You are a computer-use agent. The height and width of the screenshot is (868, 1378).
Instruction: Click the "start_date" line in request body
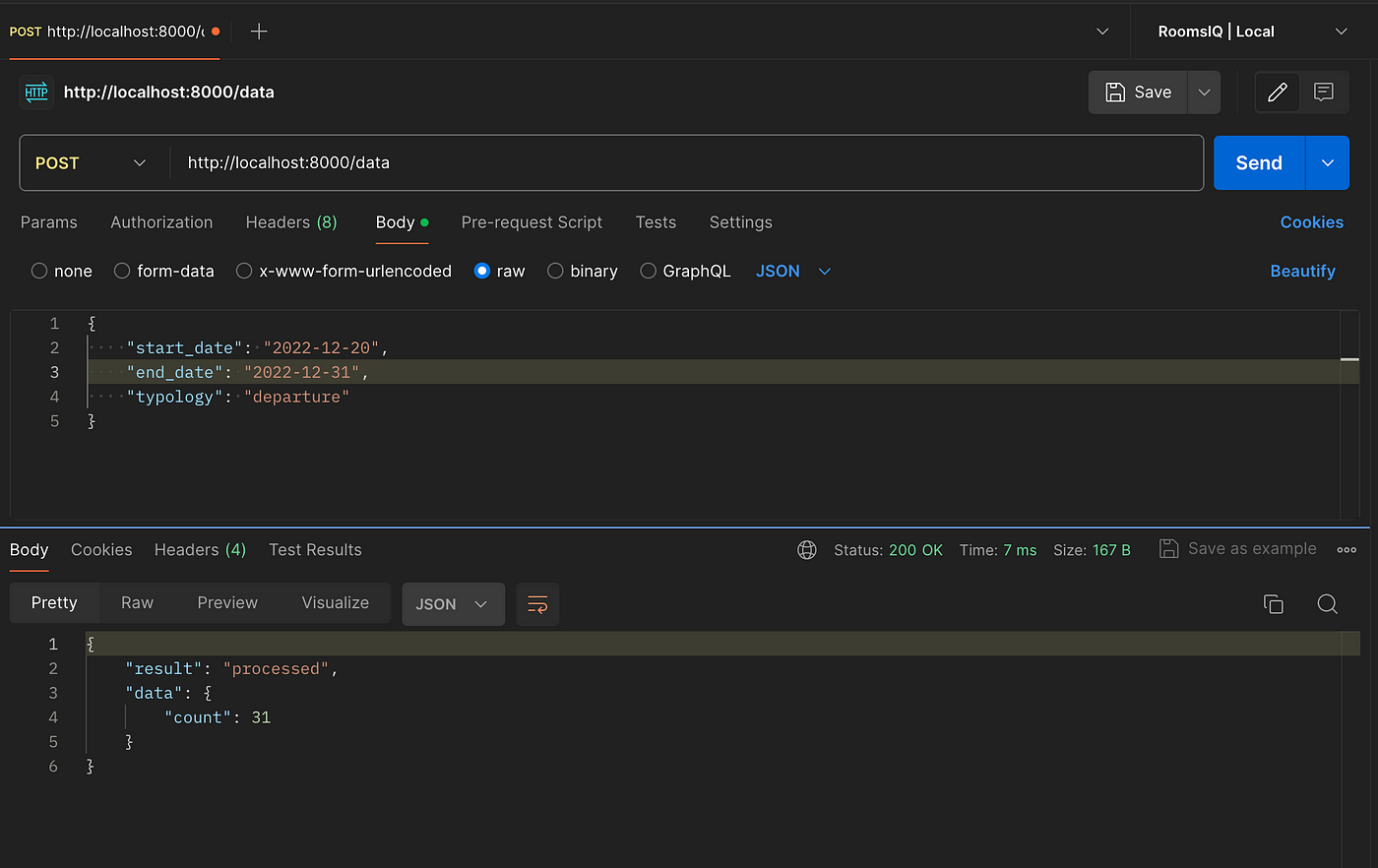click(x=258, y=348)
